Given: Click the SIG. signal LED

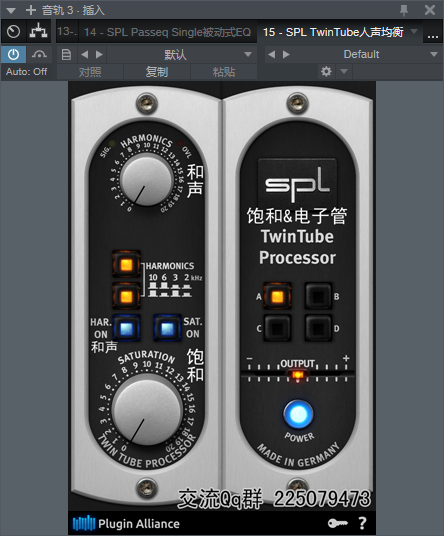Looking at the screenshot, I should point(112,144).
